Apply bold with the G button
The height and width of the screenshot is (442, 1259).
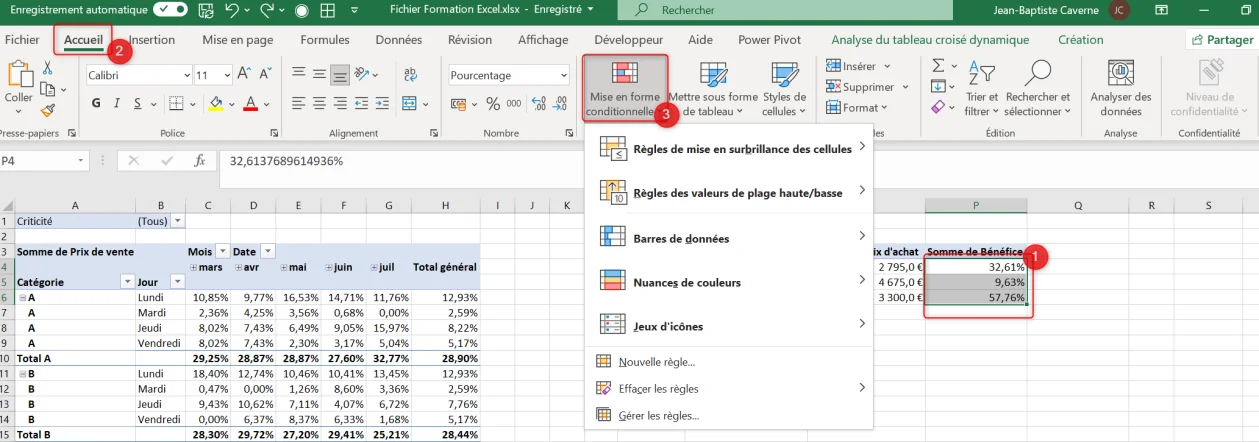[x=97, y=103]
